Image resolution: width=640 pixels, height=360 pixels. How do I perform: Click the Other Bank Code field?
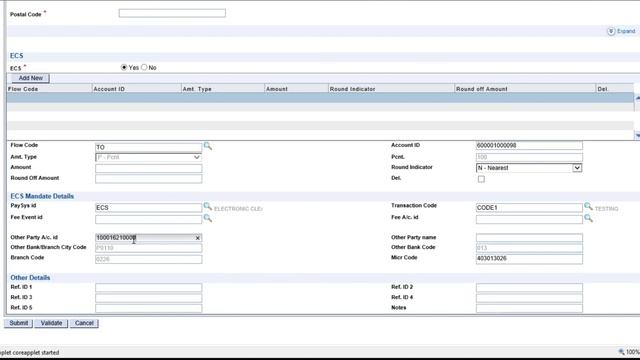tap(529, 248)
